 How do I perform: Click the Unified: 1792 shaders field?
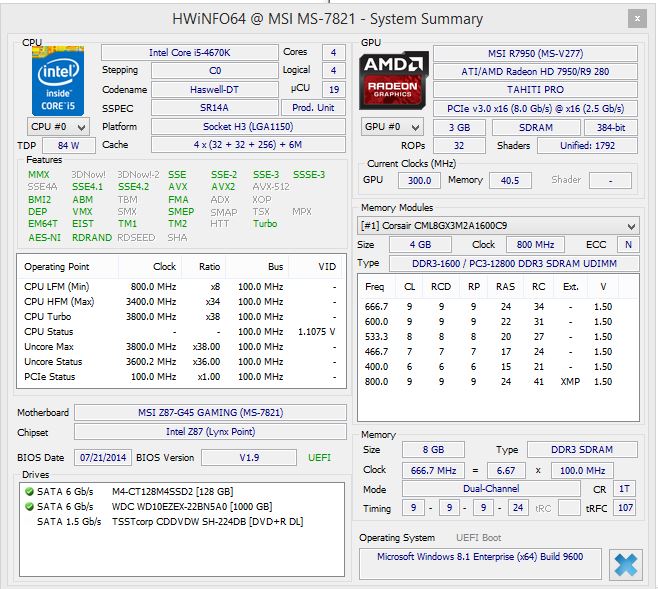pos(587,146)
